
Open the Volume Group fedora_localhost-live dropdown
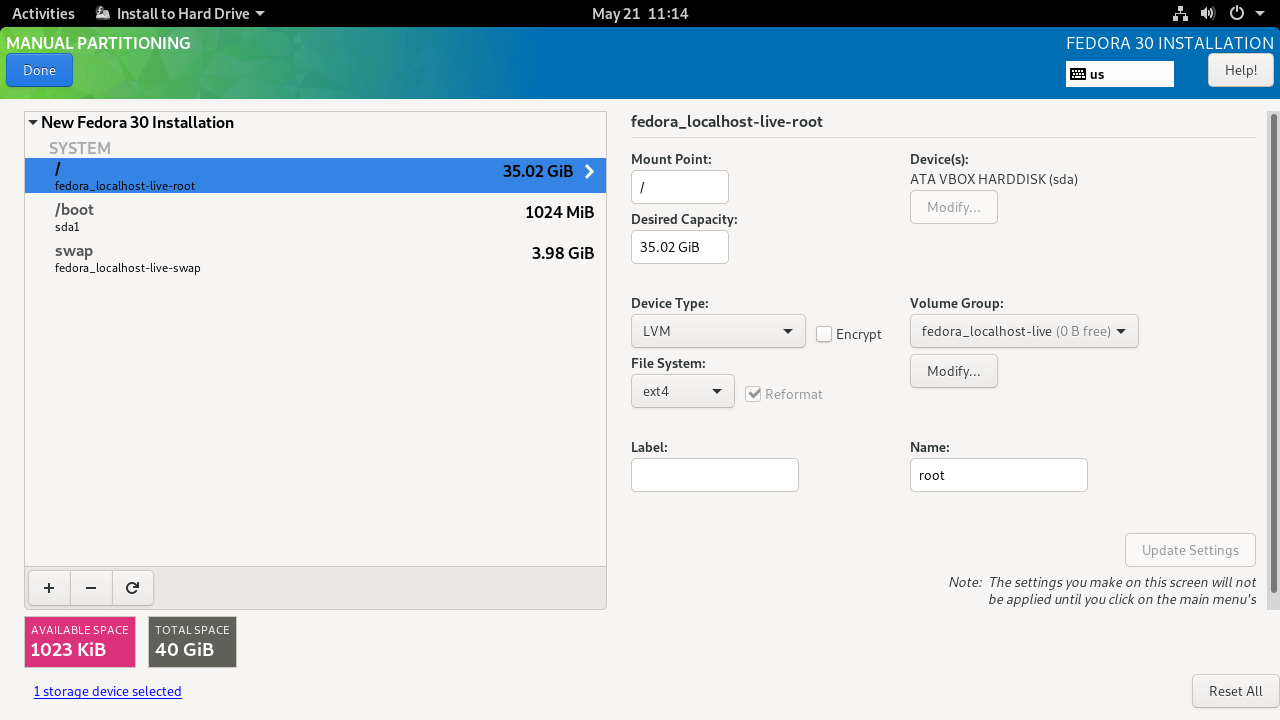coord(1024,331)
